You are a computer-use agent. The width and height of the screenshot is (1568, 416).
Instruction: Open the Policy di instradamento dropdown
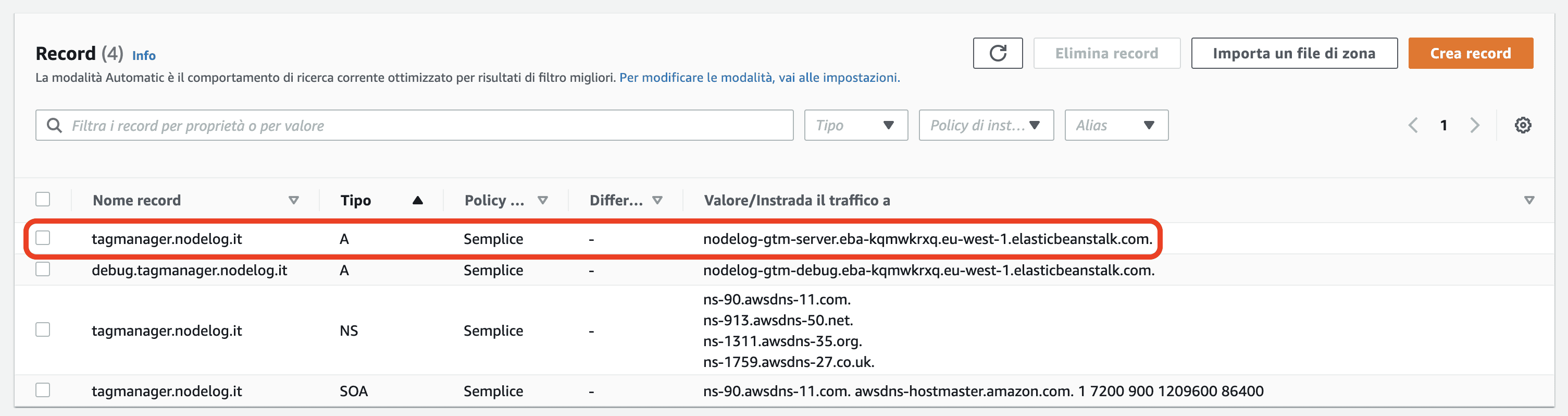[986, 125]
